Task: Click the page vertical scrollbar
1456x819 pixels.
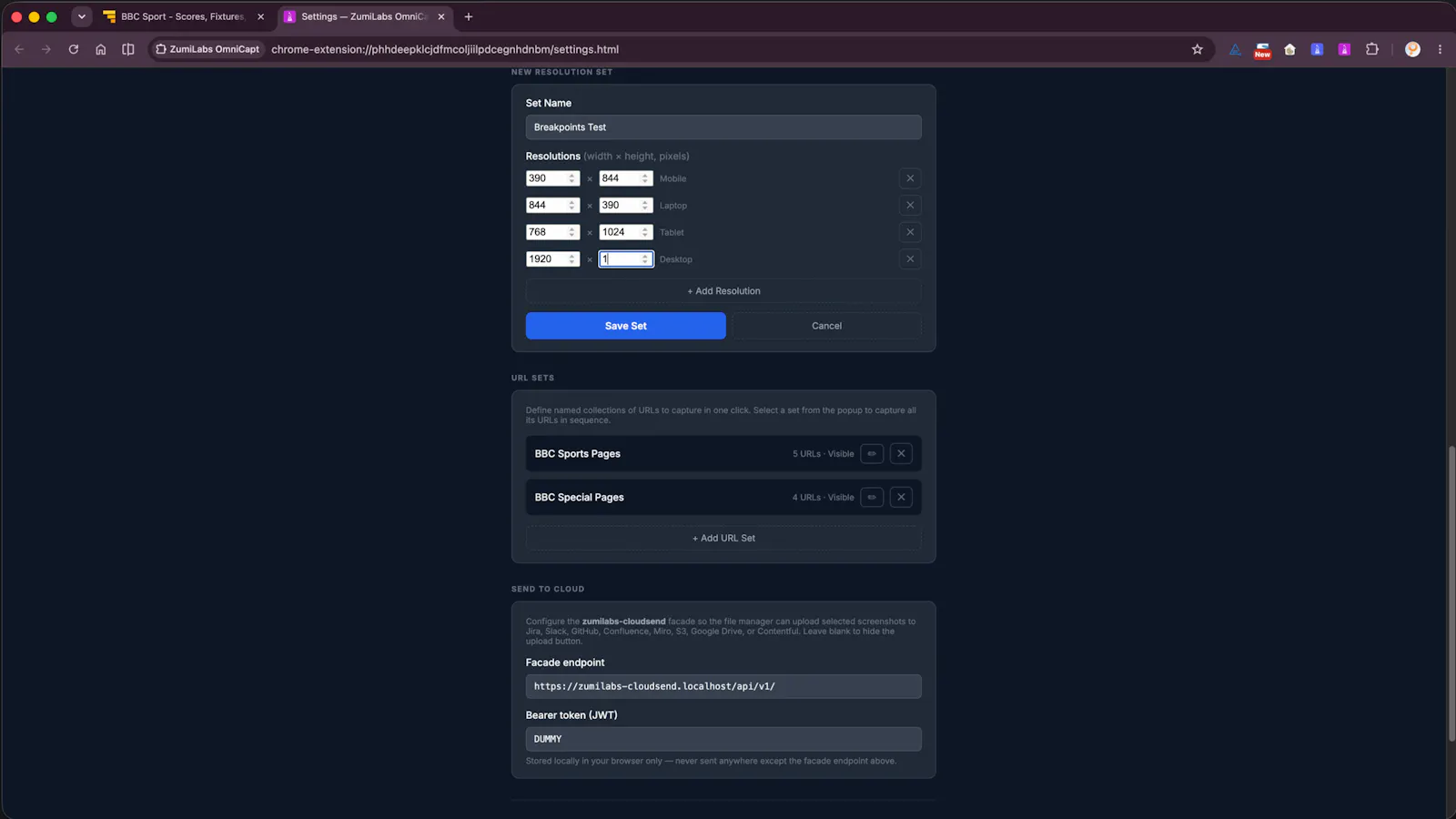Action: pyautogui.click(x=1451, y=593)
